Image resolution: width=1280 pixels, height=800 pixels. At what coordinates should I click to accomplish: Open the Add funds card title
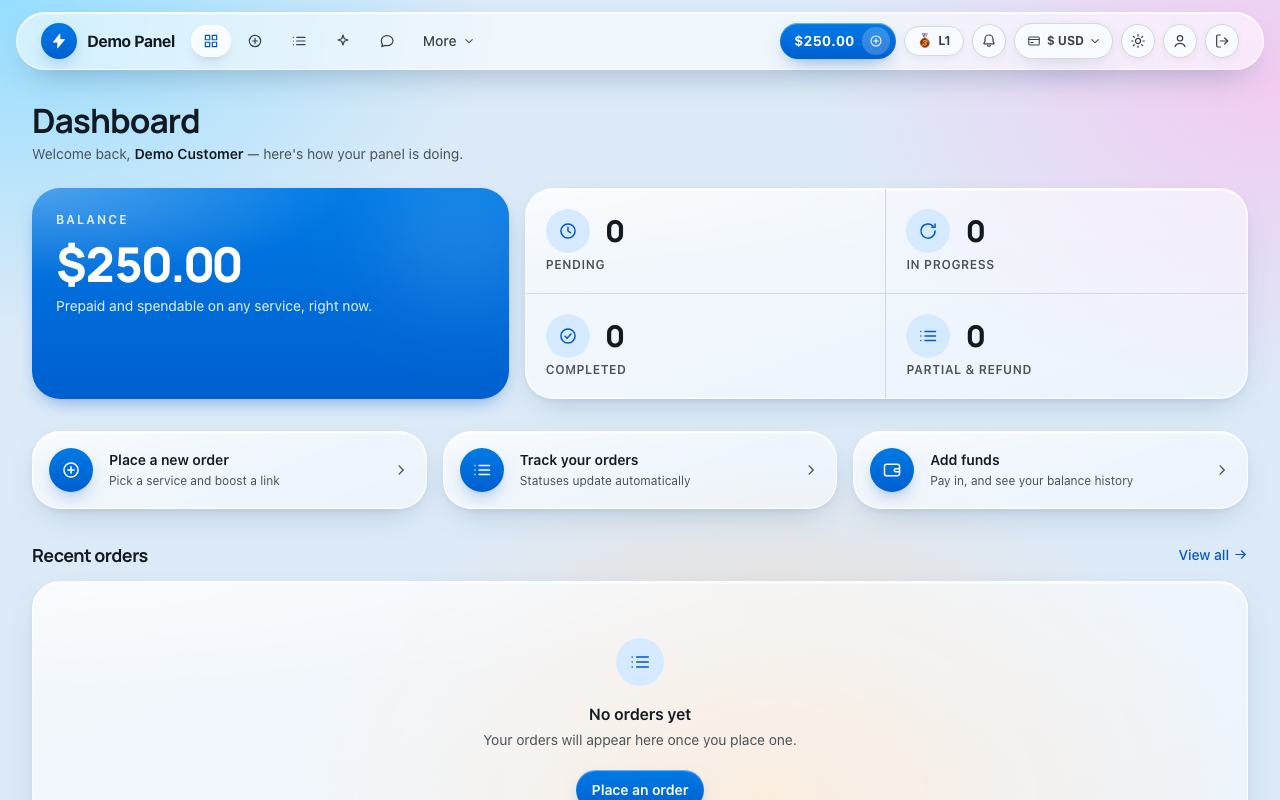pyautogui.click(x=965, y=460)
